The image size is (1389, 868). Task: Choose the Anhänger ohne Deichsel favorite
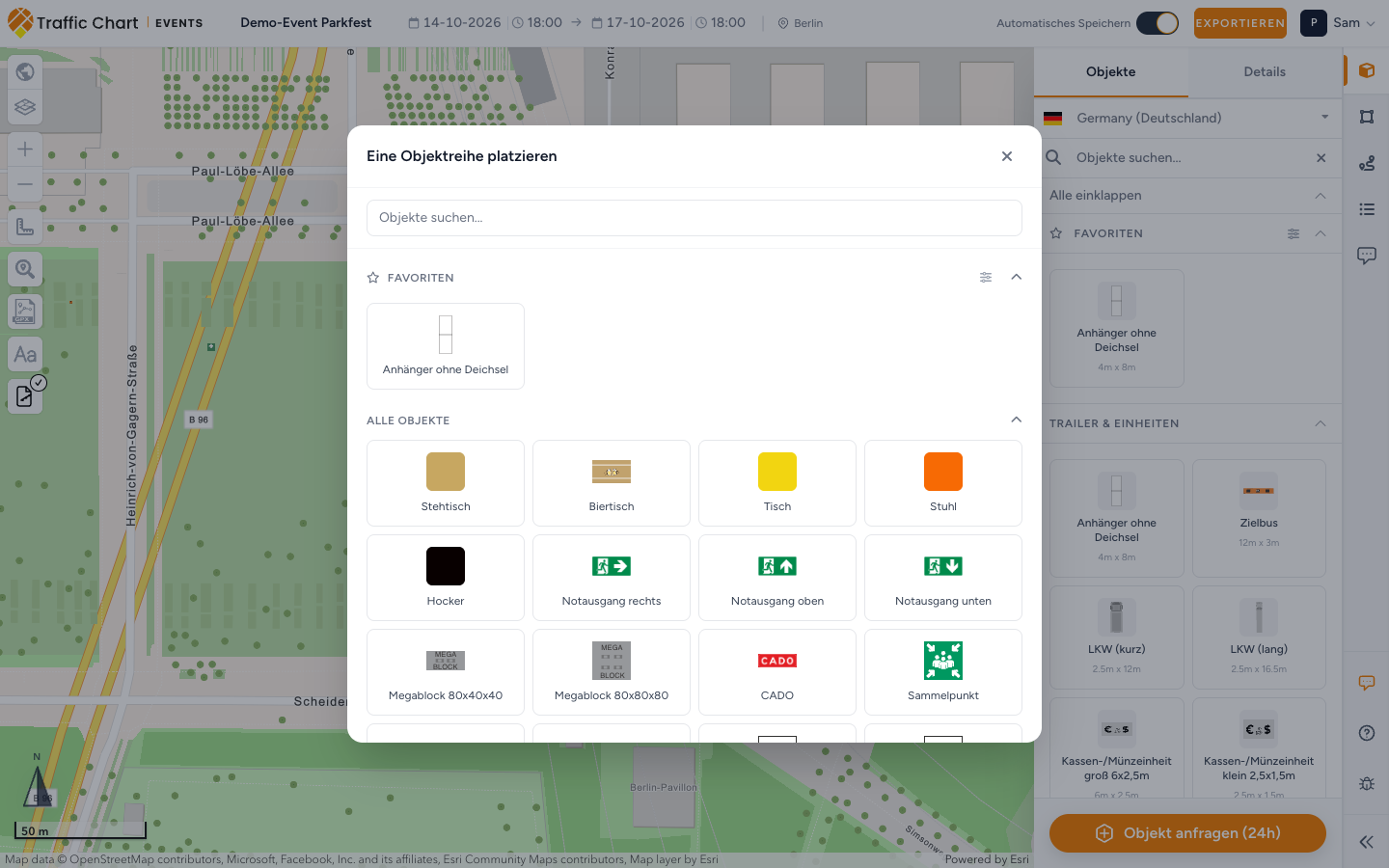pyautogui.click(x=446, y=346)
